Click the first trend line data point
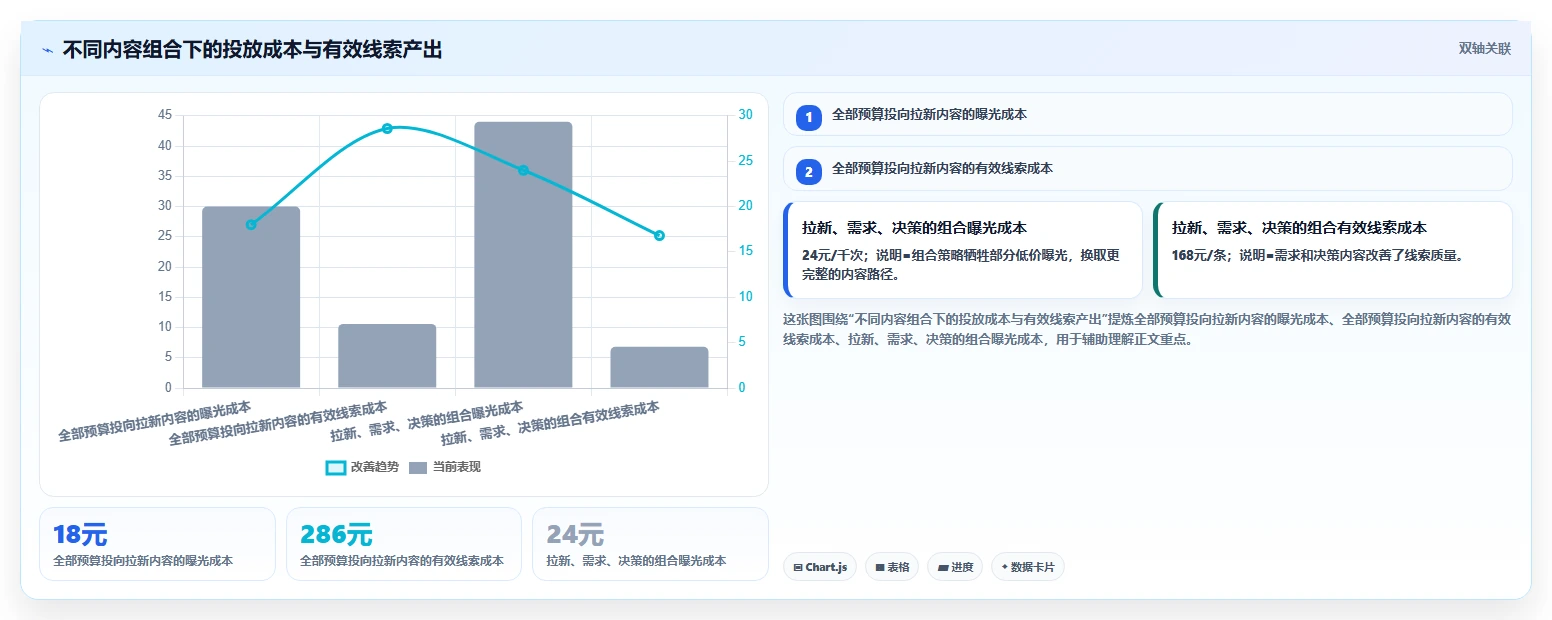1552x620 pixels. (251, 225)
